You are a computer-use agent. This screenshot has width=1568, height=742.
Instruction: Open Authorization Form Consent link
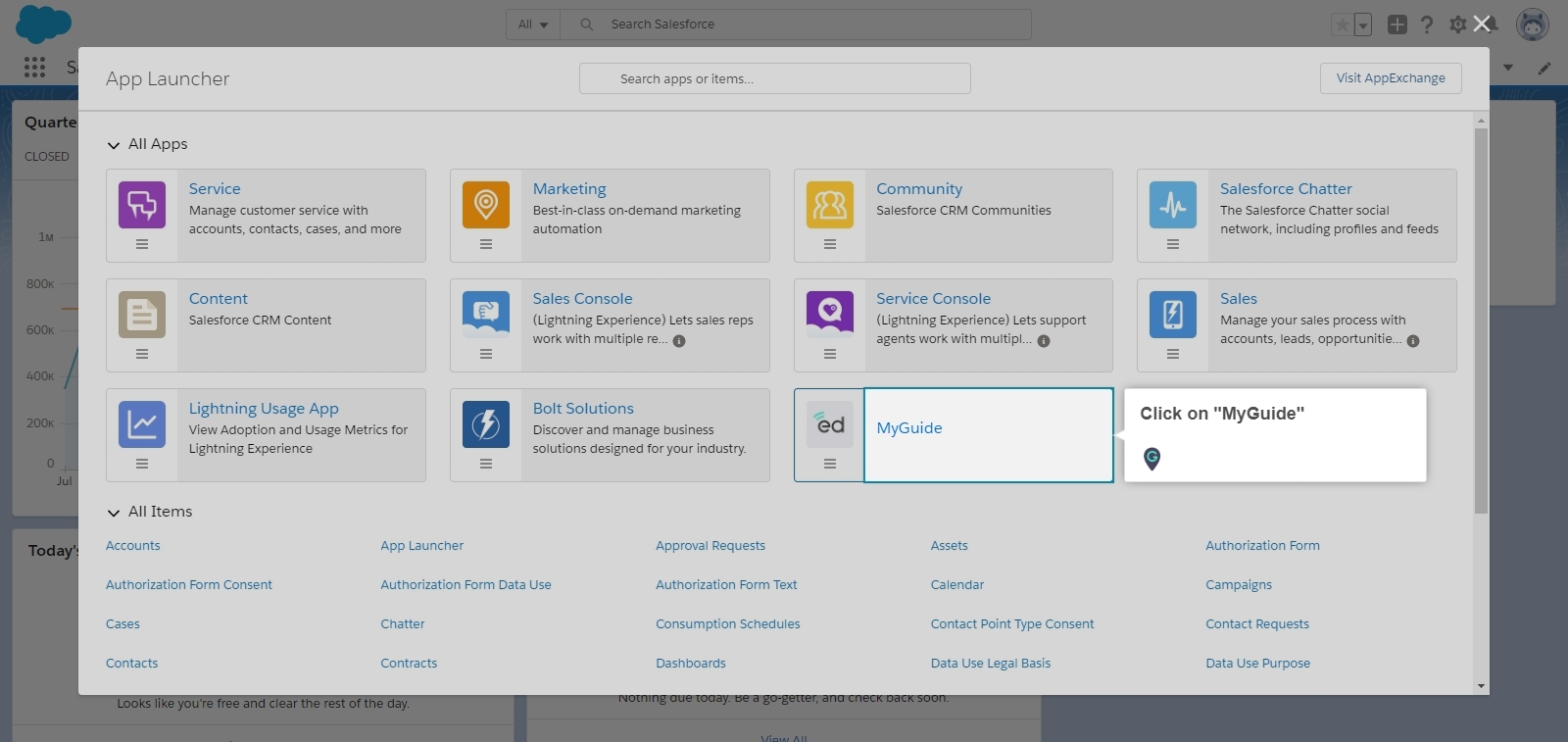[189, 585]
